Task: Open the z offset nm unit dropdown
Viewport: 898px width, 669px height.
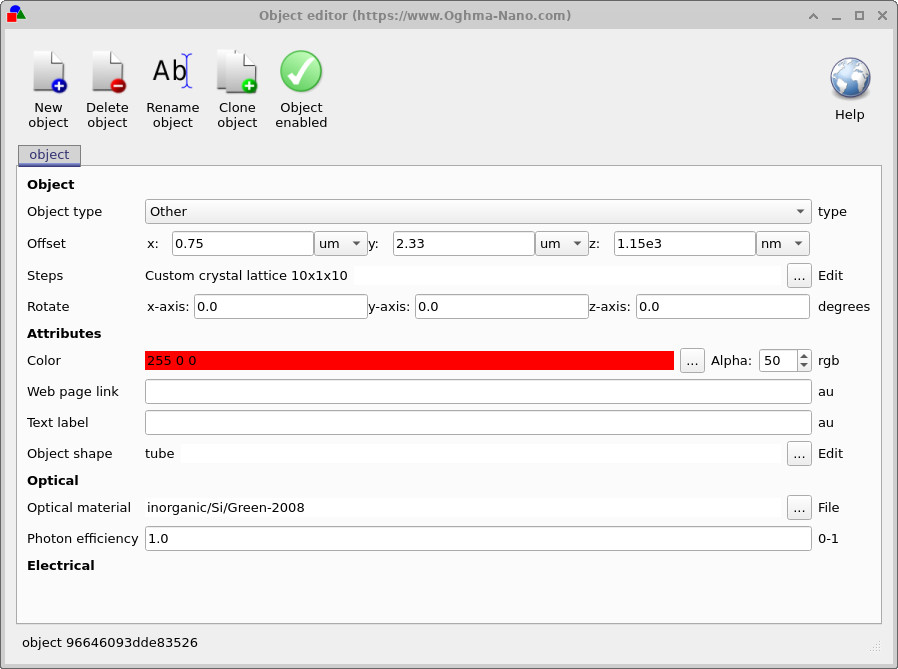Action: tap(783, 243)
